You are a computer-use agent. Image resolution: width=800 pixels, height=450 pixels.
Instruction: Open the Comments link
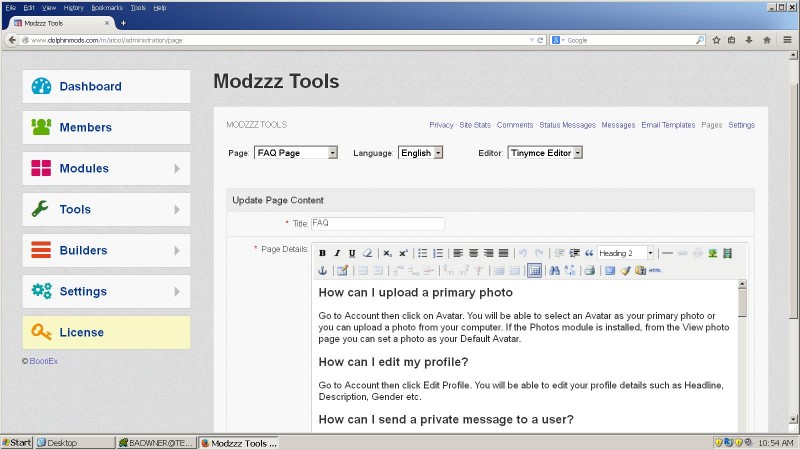click(x=515, y=125)
